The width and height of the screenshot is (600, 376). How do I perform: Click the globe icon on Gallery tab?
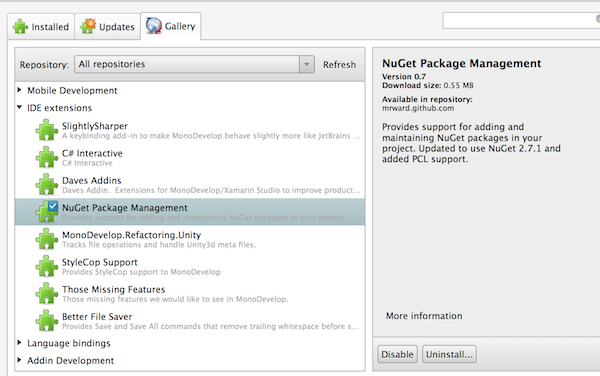(x=154, y=26)
